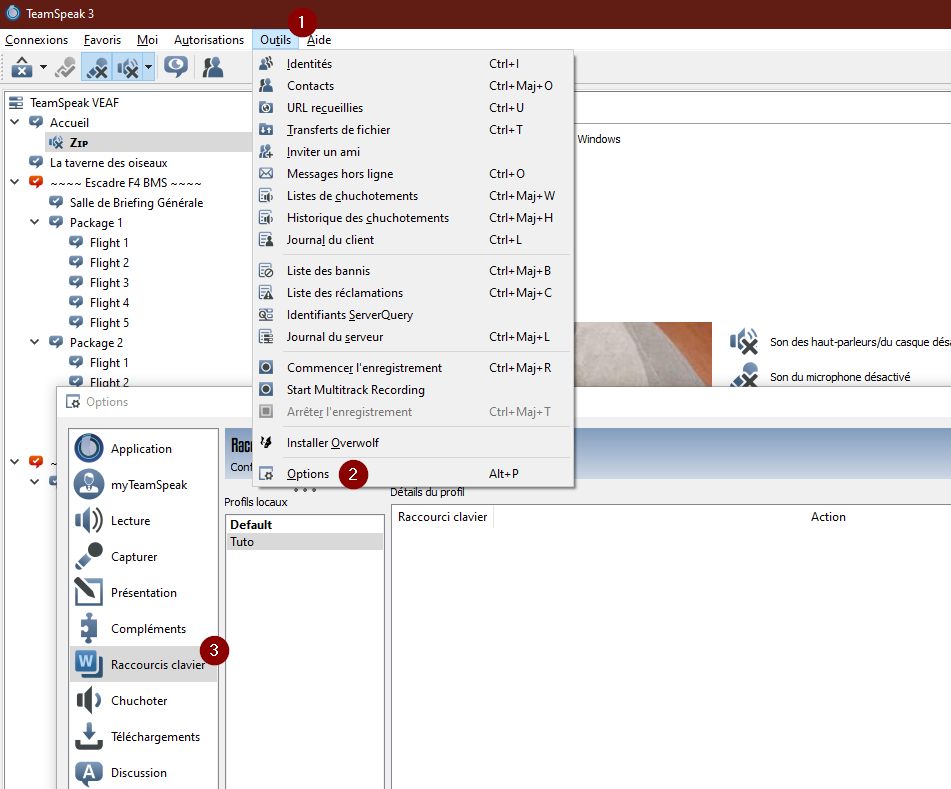Click Commencer l'enregistrement menu entry

pyautogui.click(x=364, y=368)
